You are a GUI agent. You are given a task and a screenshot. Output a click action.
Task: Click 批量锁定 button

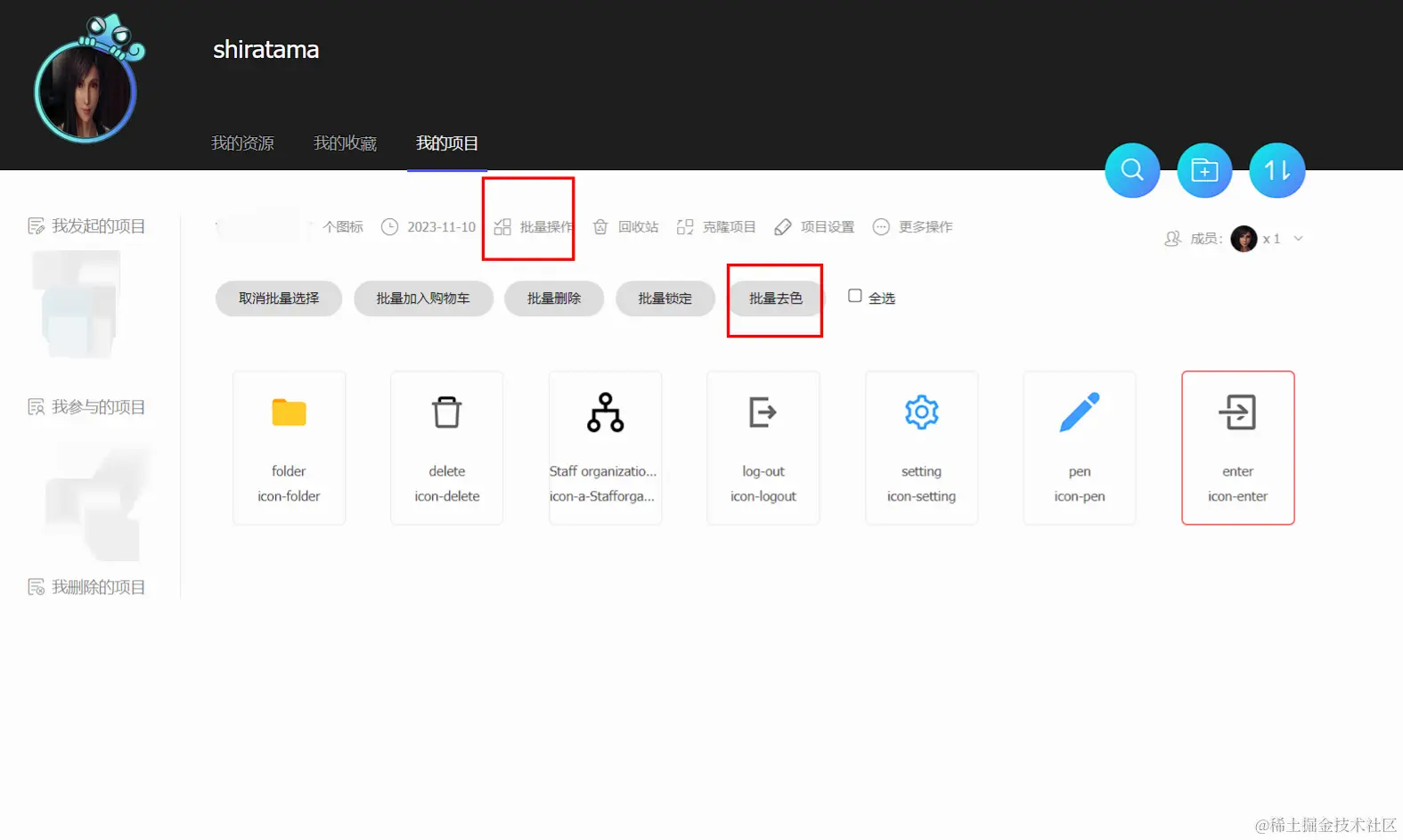point(665,298)
